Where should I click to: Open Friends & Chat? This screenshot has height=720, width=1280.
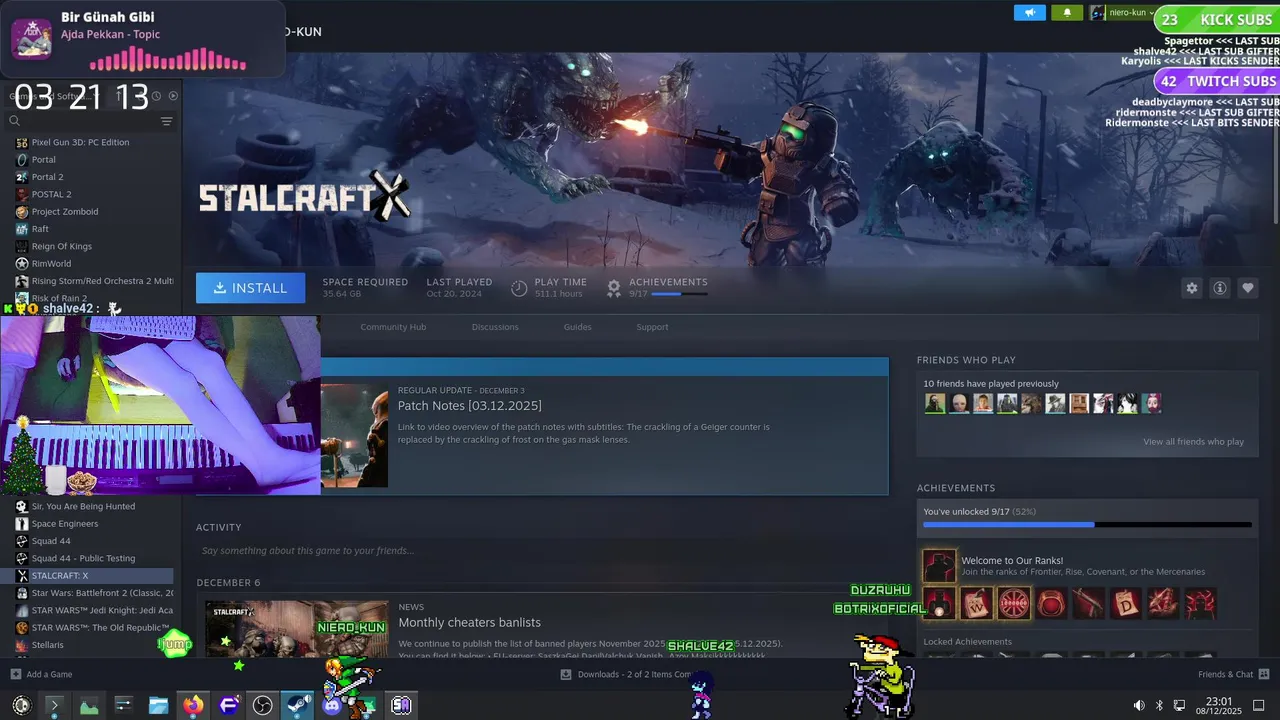coord(1234,674)
